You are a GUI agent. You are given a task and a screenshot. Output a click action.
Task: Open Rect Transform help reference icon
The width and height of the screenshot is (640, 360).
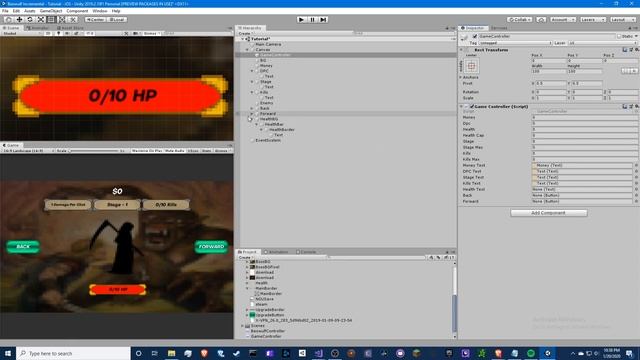[x=624, y=49]
